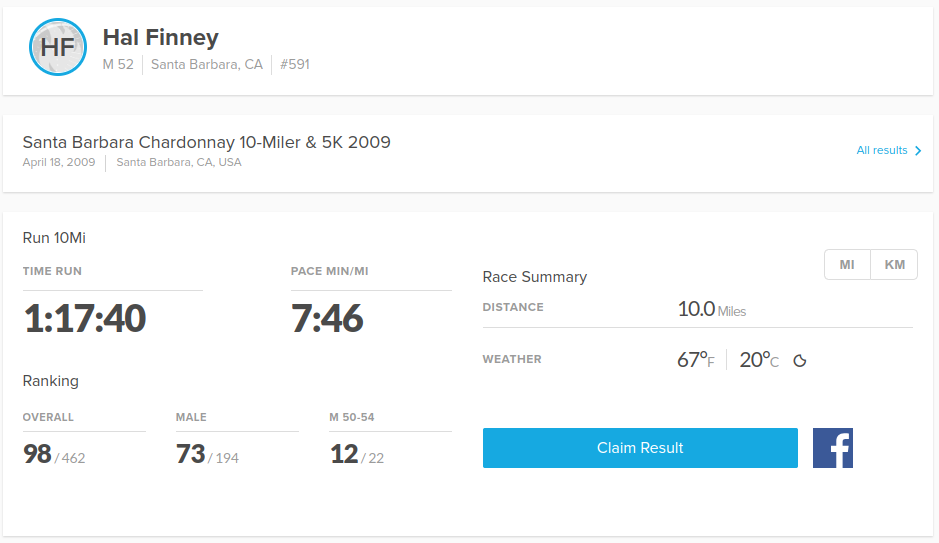The width and height of the screenshot is (939, 543).
Task: Click the HF avatar circle
Action: [x=58, y=47]
